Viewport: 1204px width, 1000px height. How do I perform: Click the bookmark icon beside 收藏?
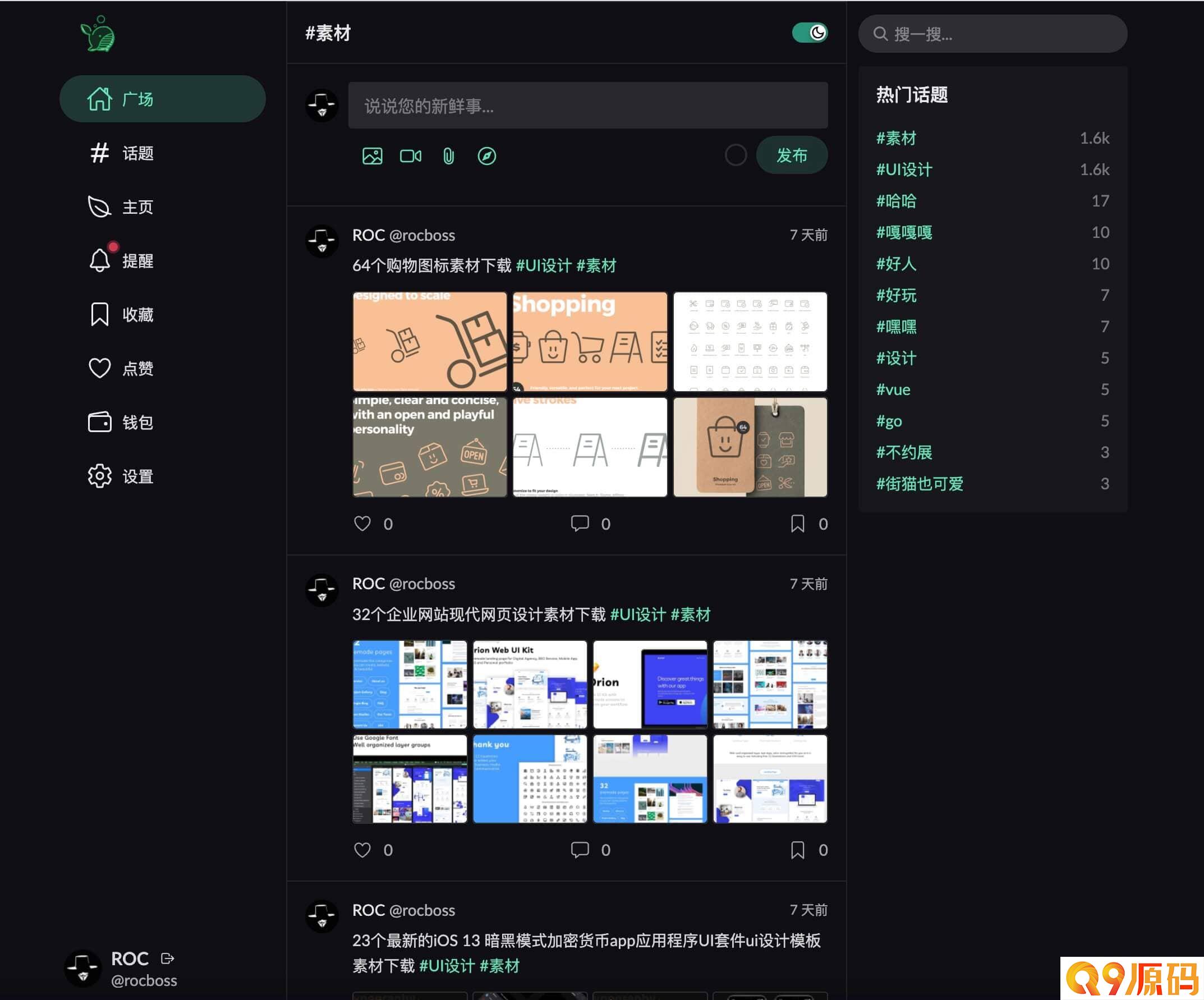coord(99,314)
